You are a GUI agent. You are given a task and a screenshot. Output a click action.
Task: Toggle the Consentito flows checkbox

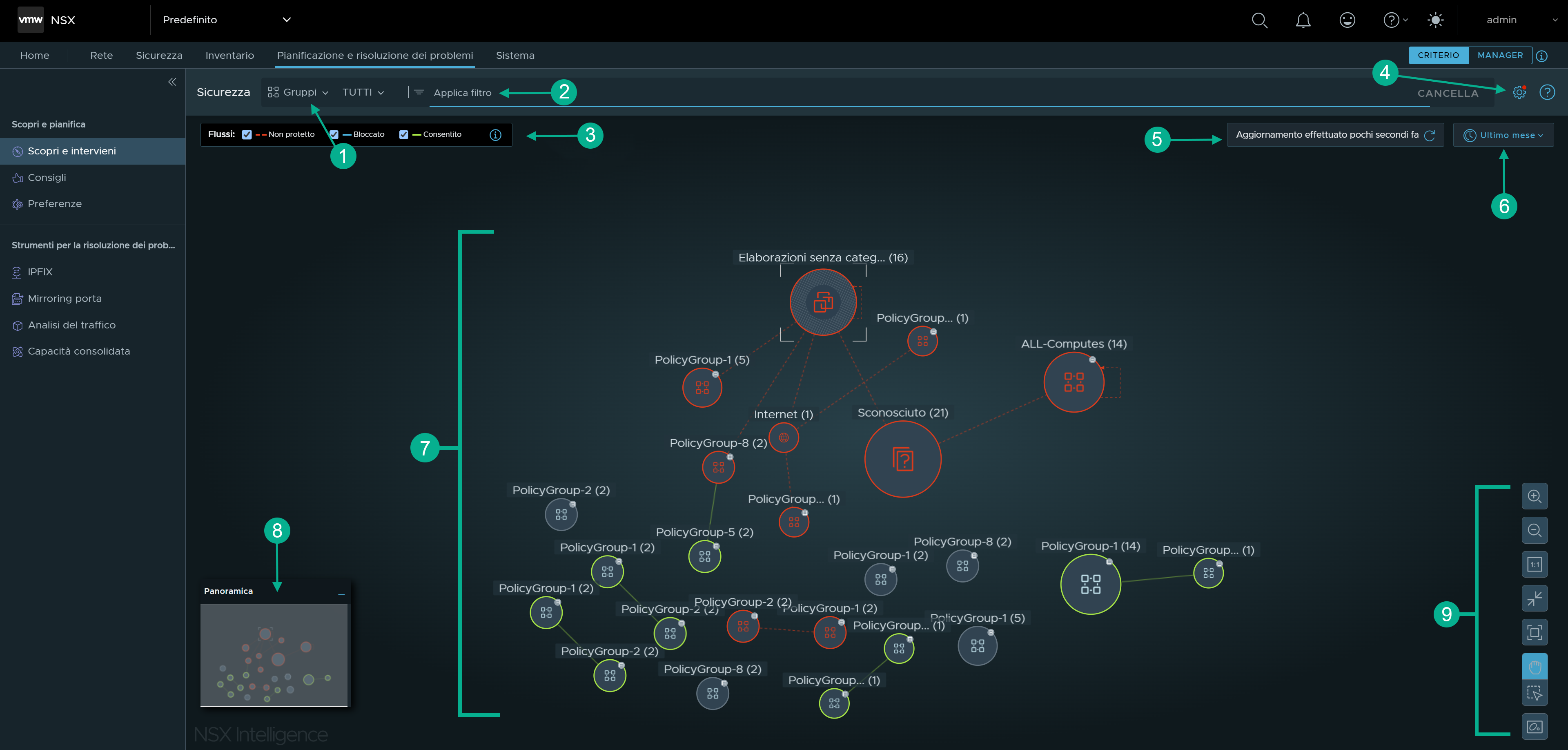403,134
